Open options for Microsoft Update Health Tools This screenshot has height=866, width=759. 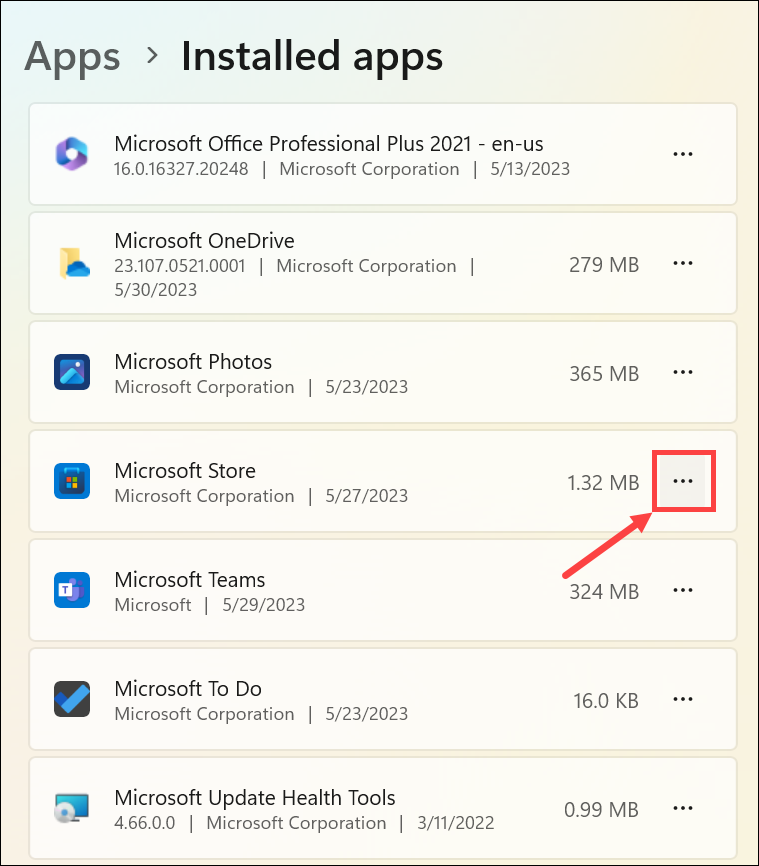(683, 809)
